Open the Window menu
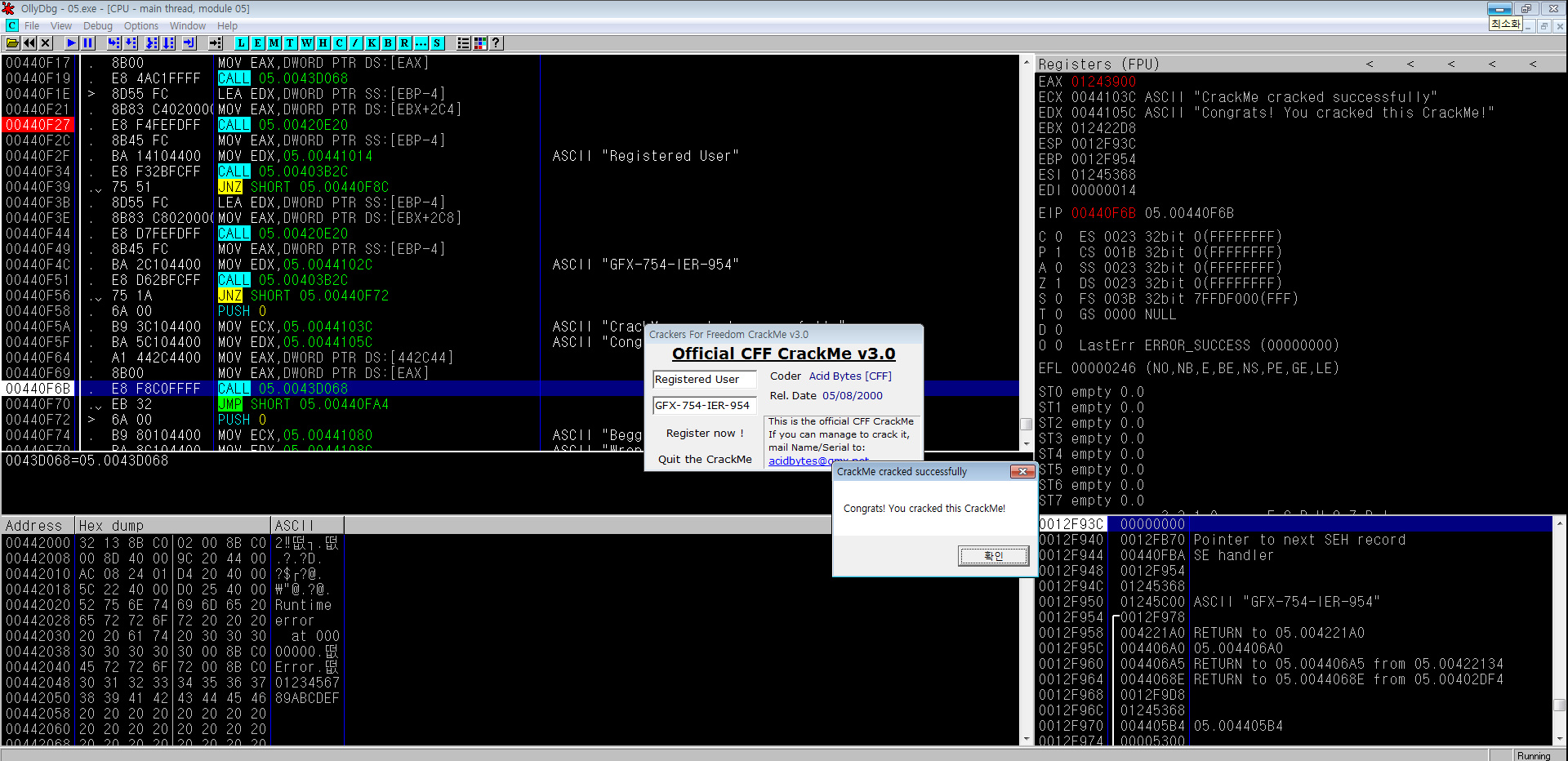The image size is (1568, 761). tap(188, 26)
